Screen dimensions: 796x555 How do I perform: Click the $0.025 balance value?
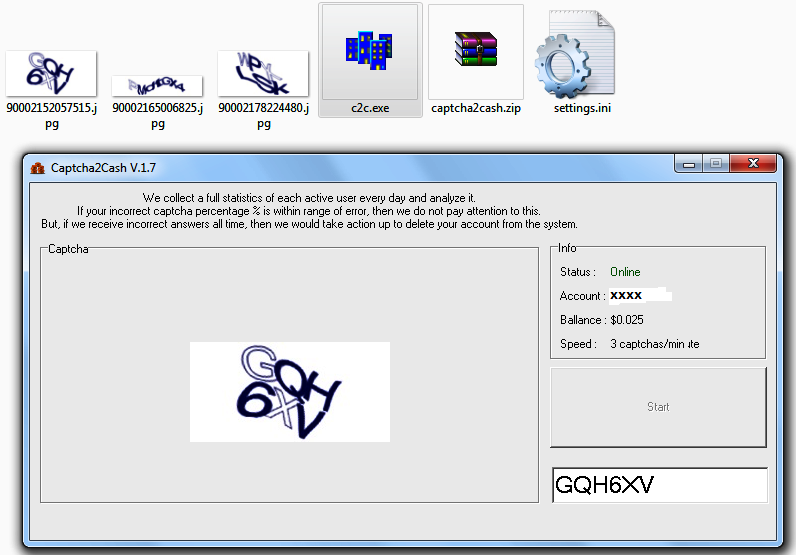click(627, 320)
